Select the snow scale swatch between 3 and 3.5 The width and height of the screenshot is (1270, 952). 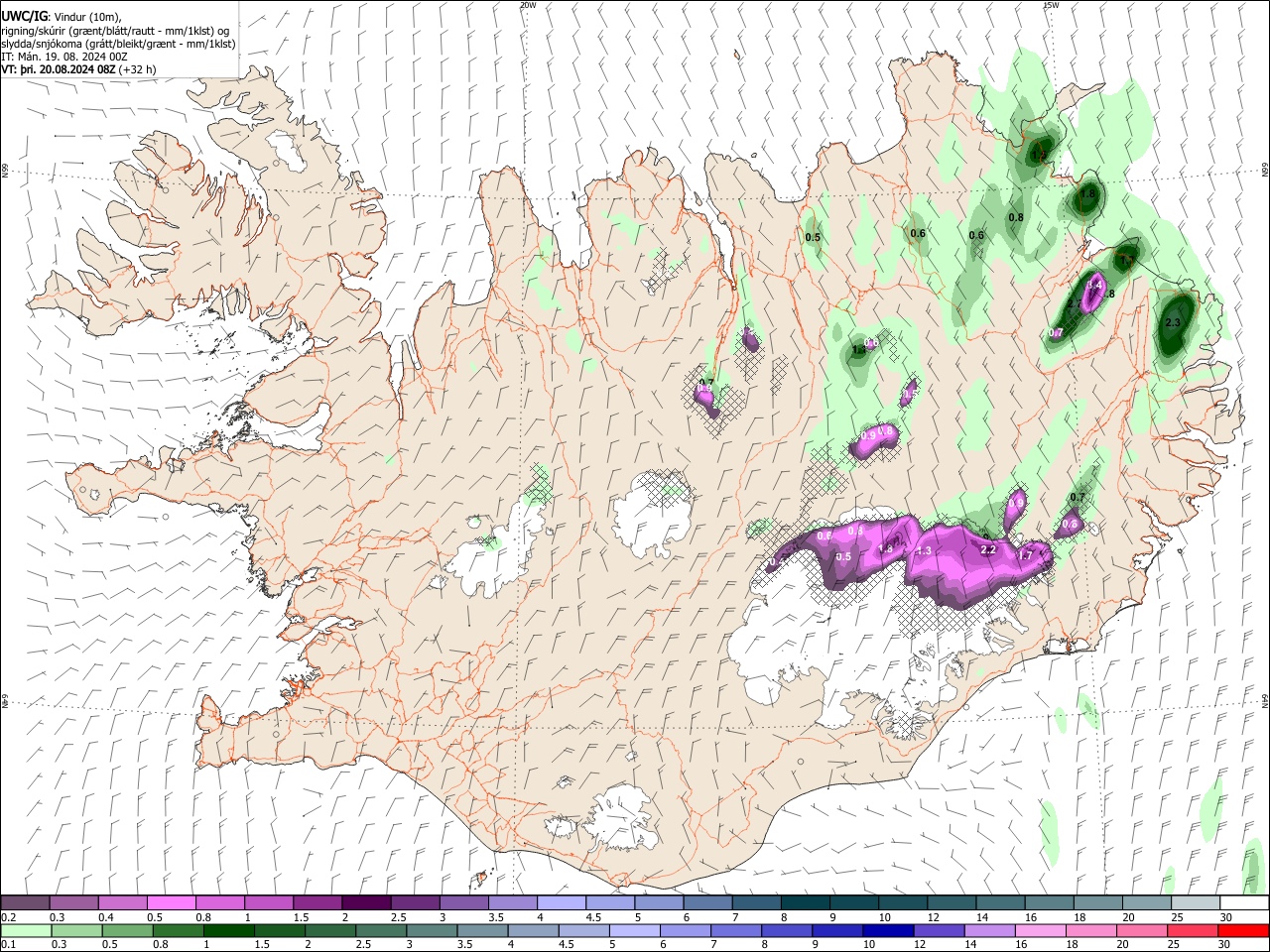tap(464, 902)
